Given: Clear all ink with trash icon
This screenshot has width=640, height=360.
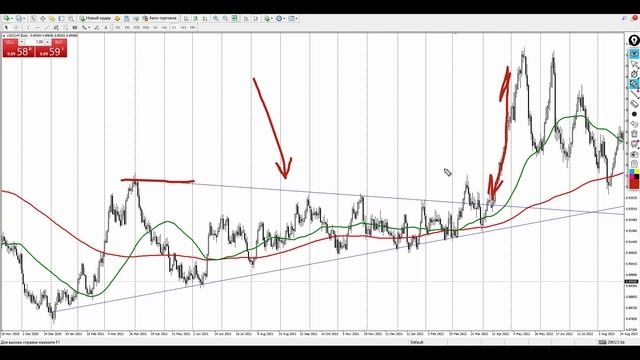Looking at the screenshot, I should click(x=634, y=134).
